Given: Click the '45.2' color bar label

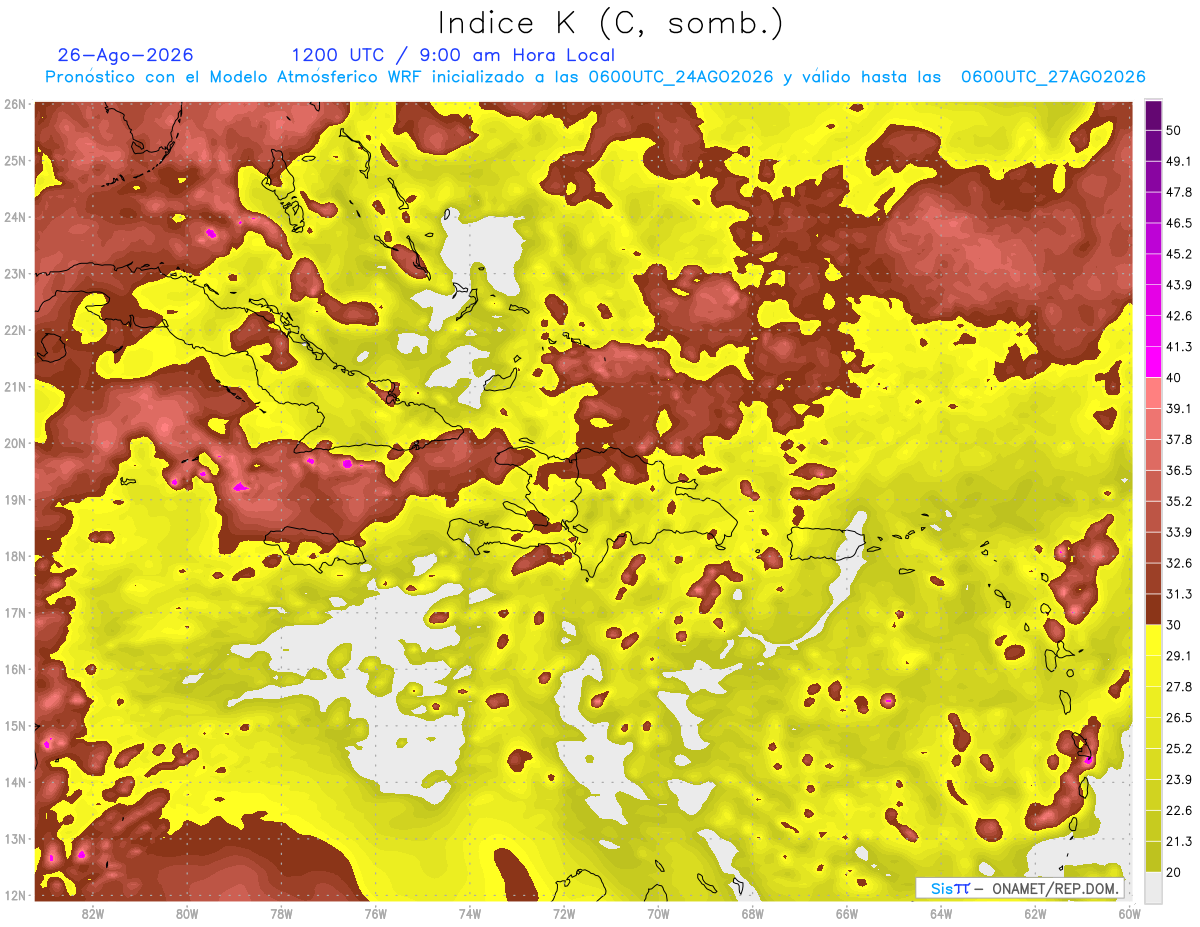Looking at the screenshot, I should coord(1178,254).
